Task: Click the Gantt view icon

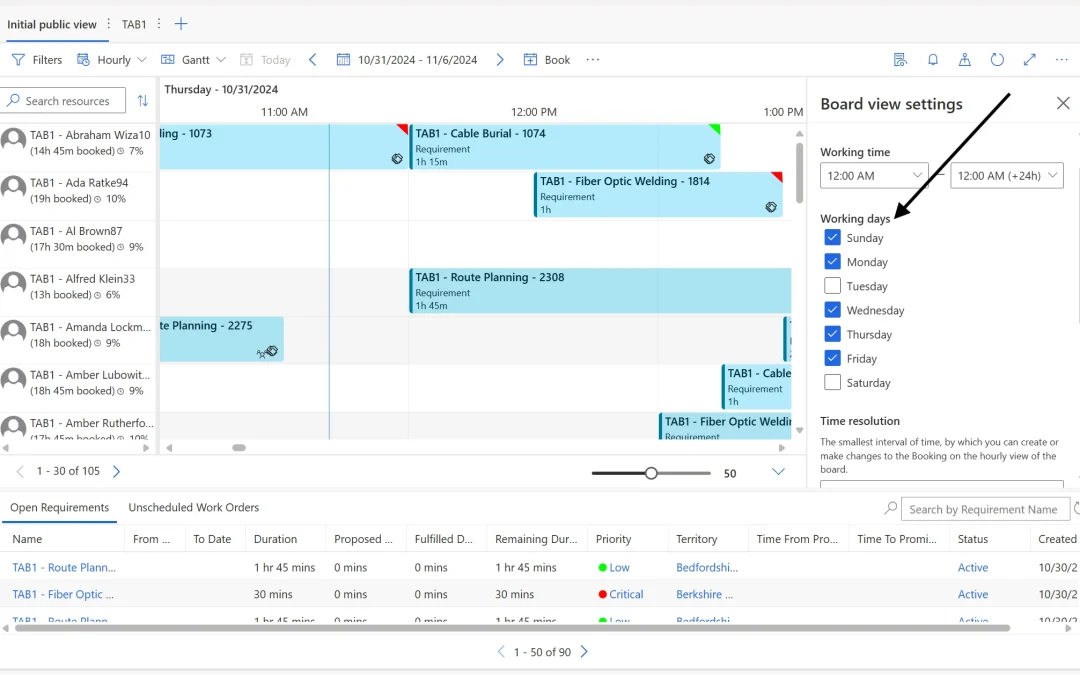Action: [167, 60]
